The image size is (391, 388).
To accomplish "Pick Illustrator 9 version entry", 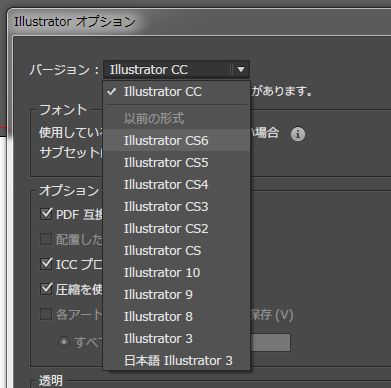I will pyautogui.click(x=177, y=294).
